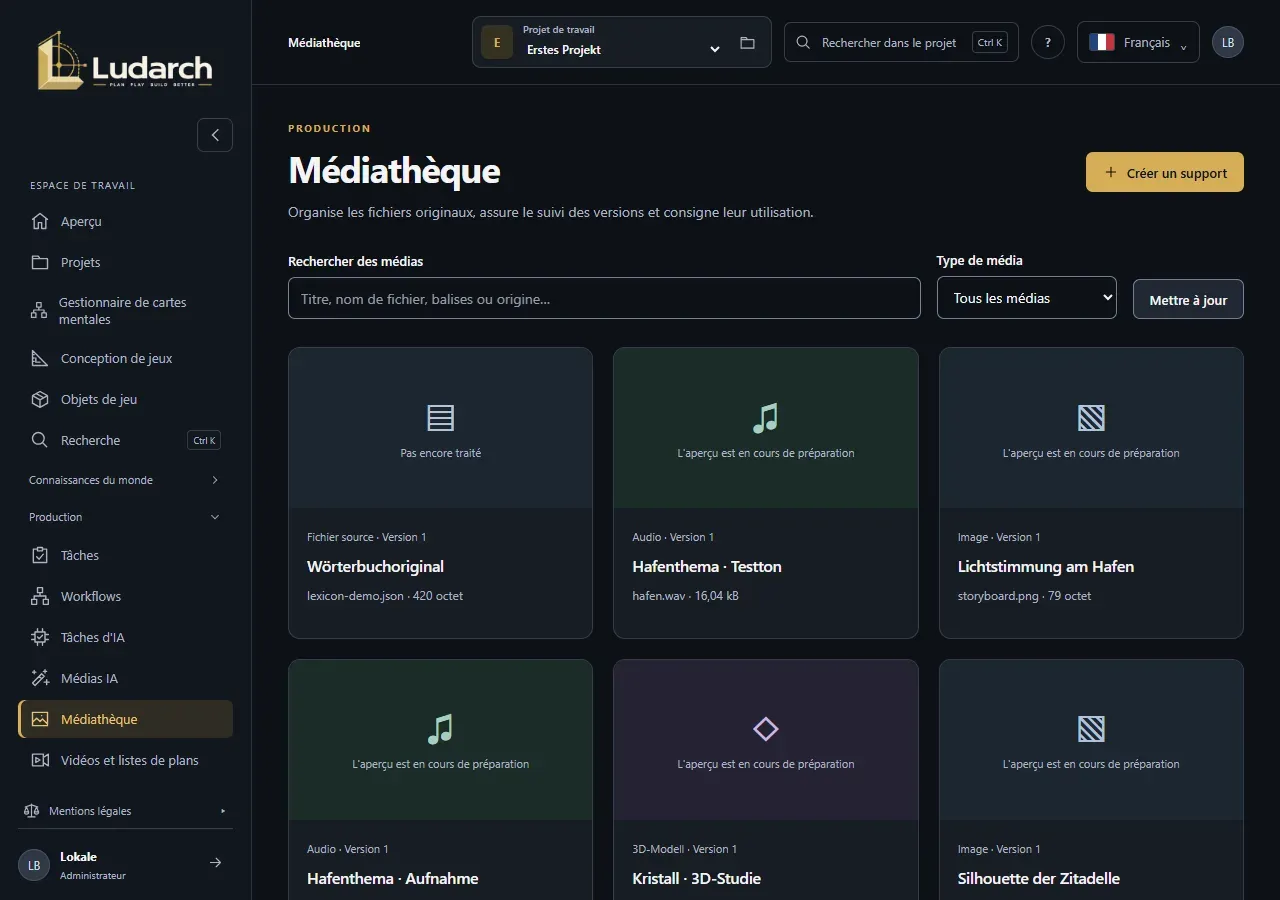1280x900 pixels.
Task: Focus the Rechercher des médias input field
Action: tap(604, 298)
